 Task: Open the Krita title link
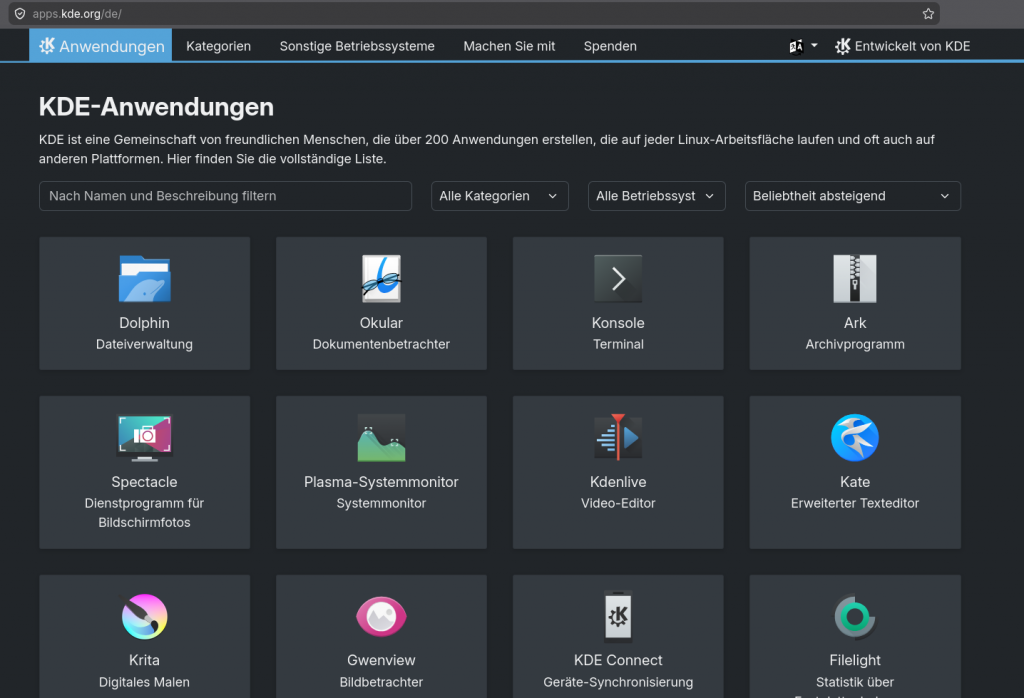[x=144, y=660]
